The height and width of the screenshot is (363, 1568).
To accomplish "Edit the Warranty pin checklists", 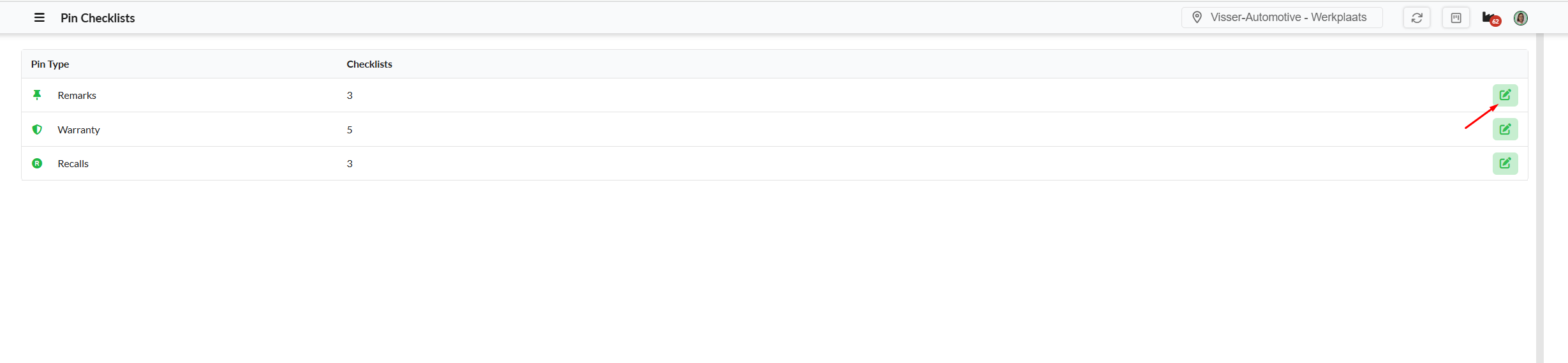I will (1505, 130).
